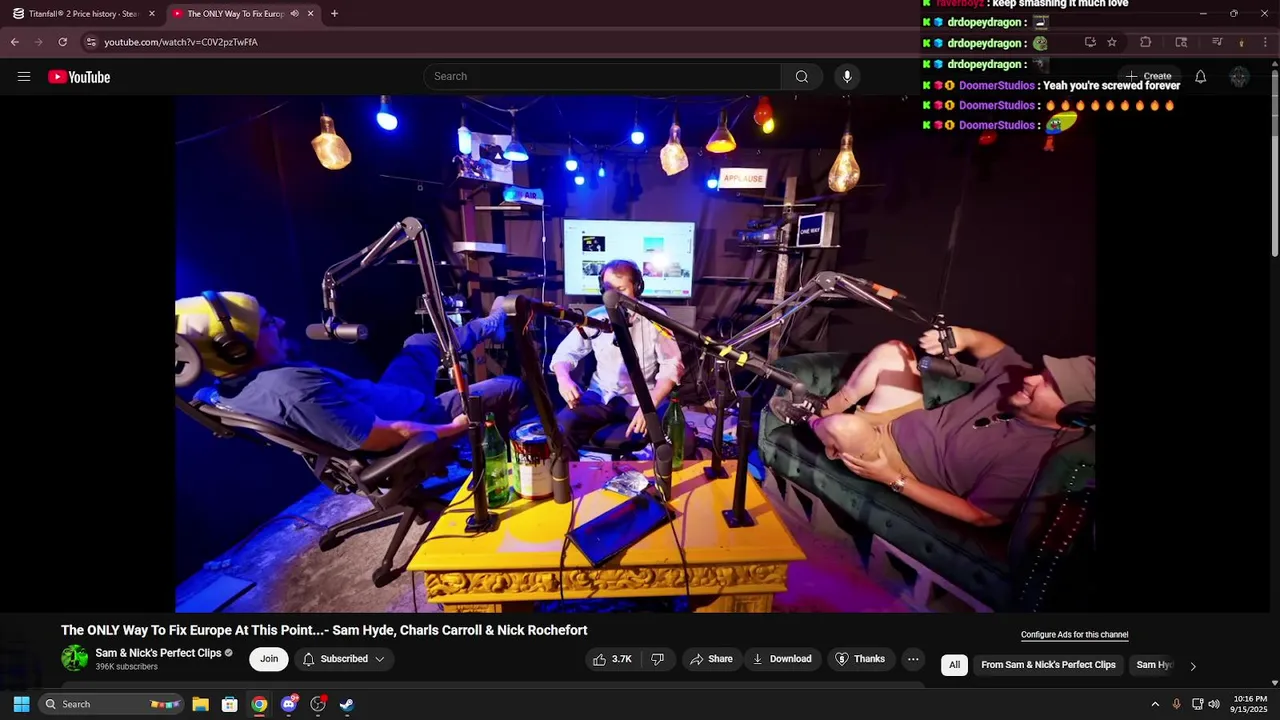Open the YouTube guide hamburger menu
This screenshot has height=720, width=1280.
tap(24, 77)
